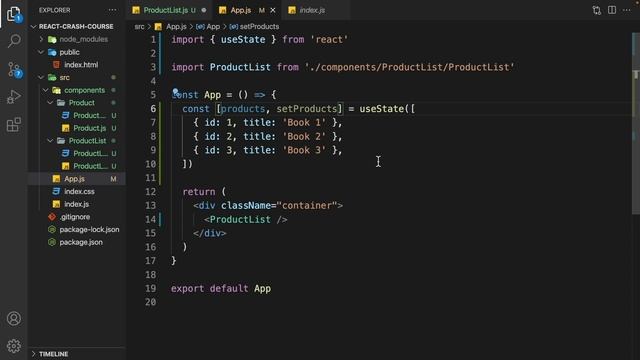The height and width of the screenshot is (360, 640).
Task: Click the EXPLORER panel title
Action: [x=55, y=10]
